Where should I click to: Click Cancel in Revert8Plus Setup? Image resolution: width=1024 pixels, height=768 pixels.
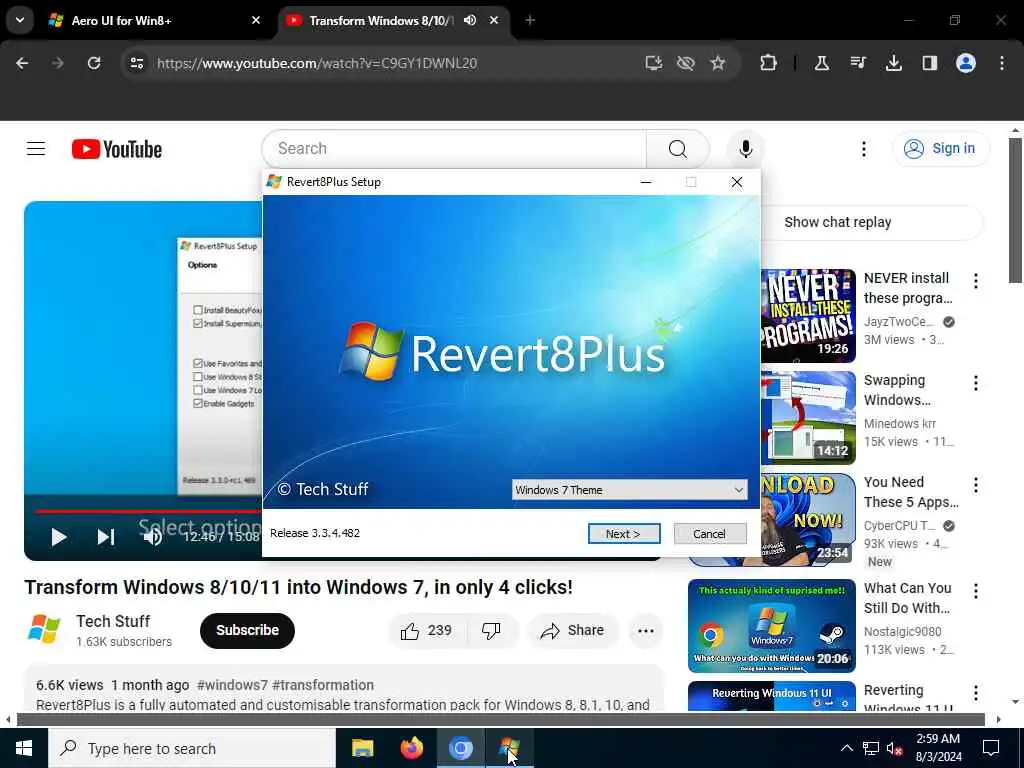pos(710,534)
